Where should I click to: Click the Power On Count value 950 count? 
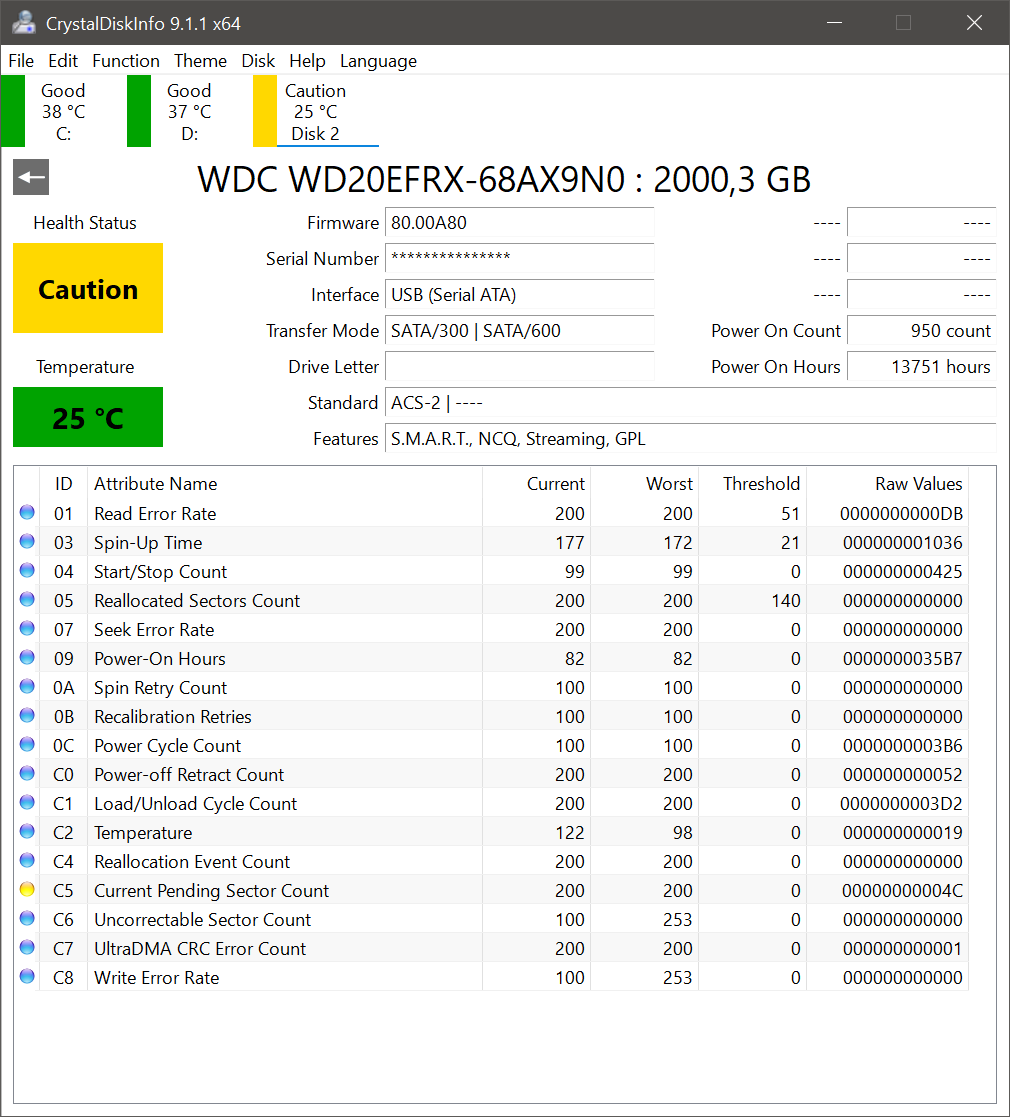(921, 331)
